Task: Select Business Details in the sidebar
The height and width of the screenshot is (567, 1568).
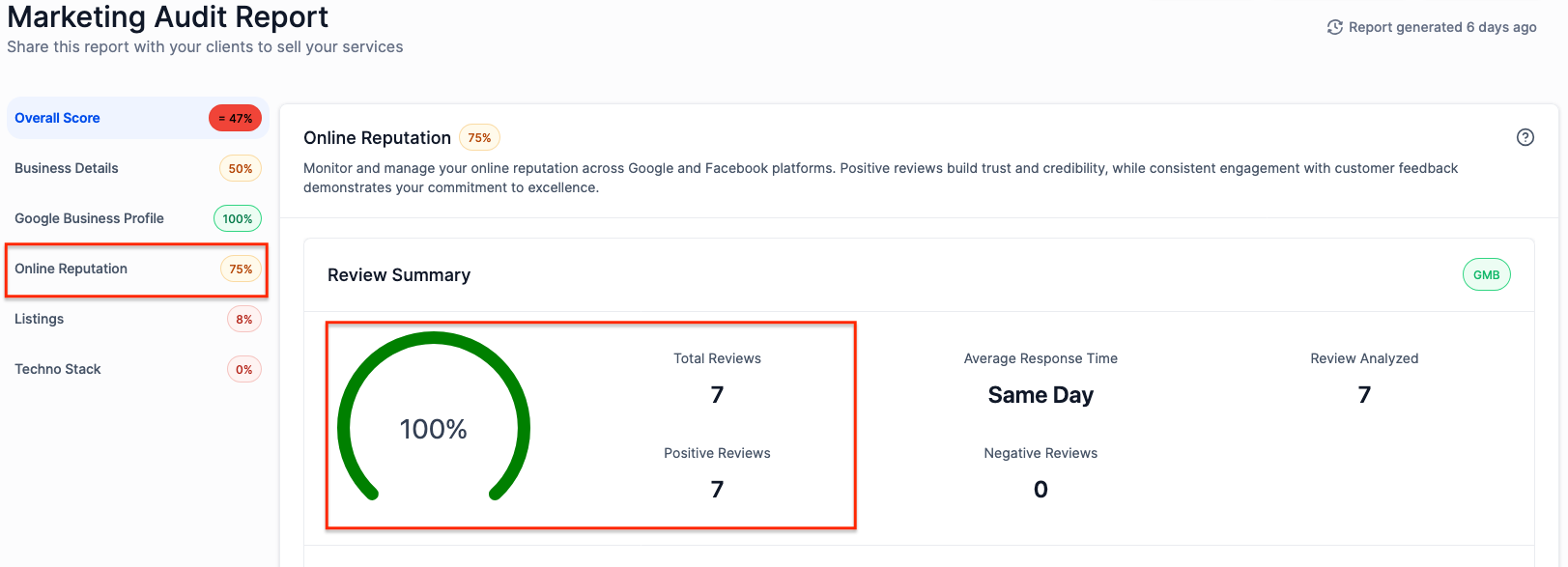Action: (x=67, y=168)
